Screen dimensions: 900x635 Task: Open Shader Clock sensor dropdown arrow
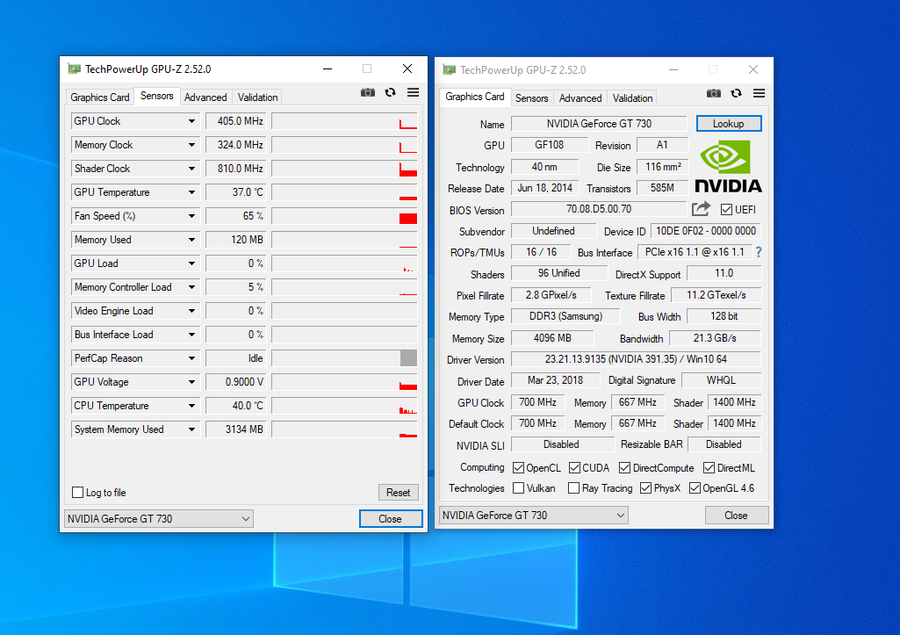tap(192, 168)
